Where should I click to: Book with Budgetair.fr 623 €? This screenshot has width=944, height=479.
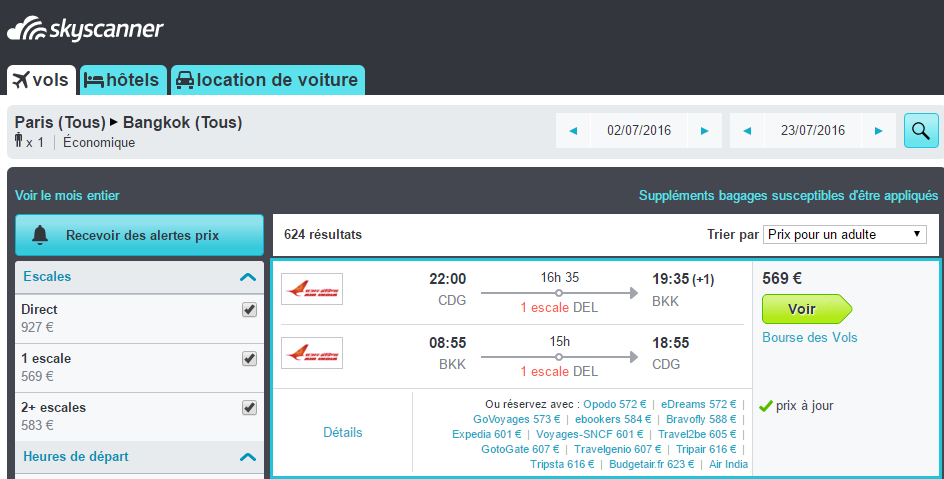coord(651,465)
